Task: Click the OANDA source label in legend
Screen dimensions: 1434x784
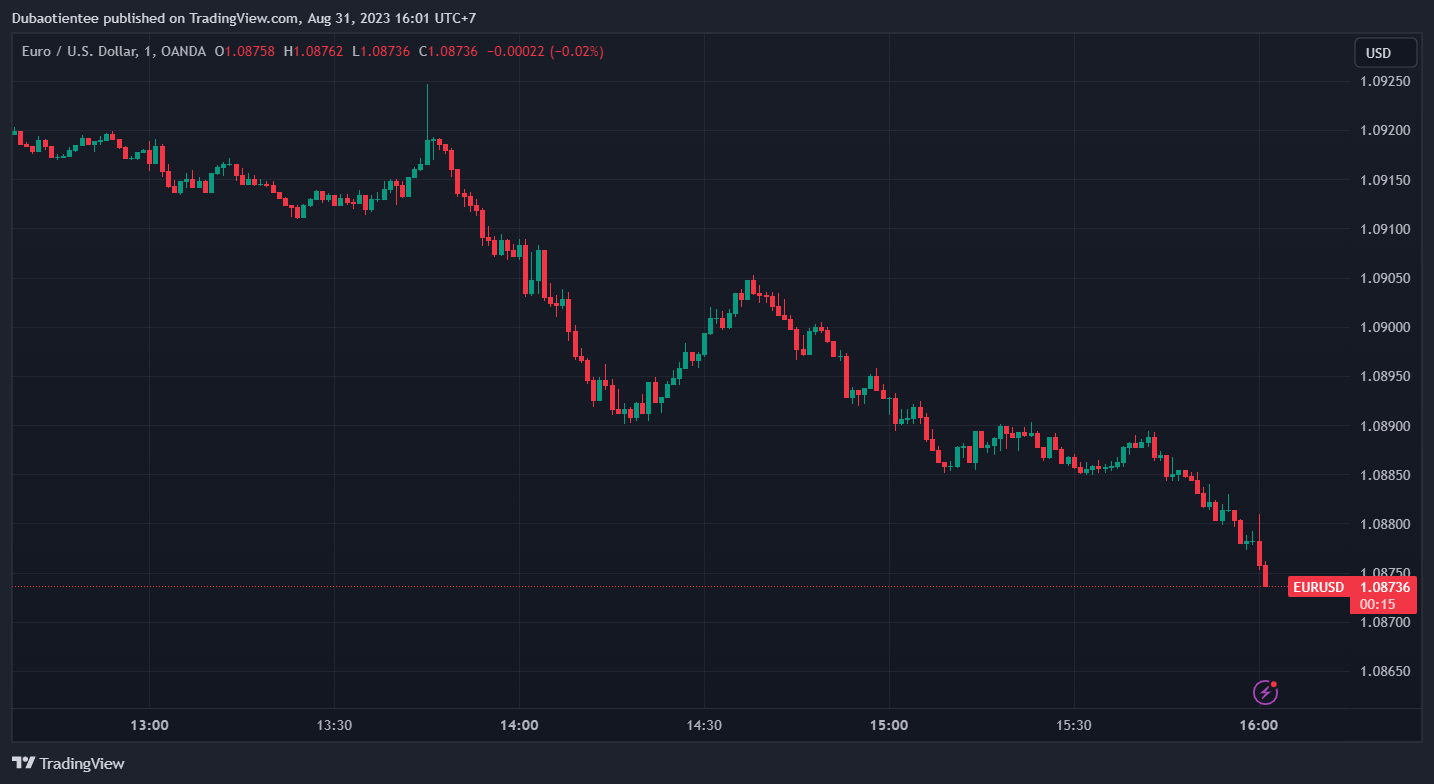Action: pos(183,51)
